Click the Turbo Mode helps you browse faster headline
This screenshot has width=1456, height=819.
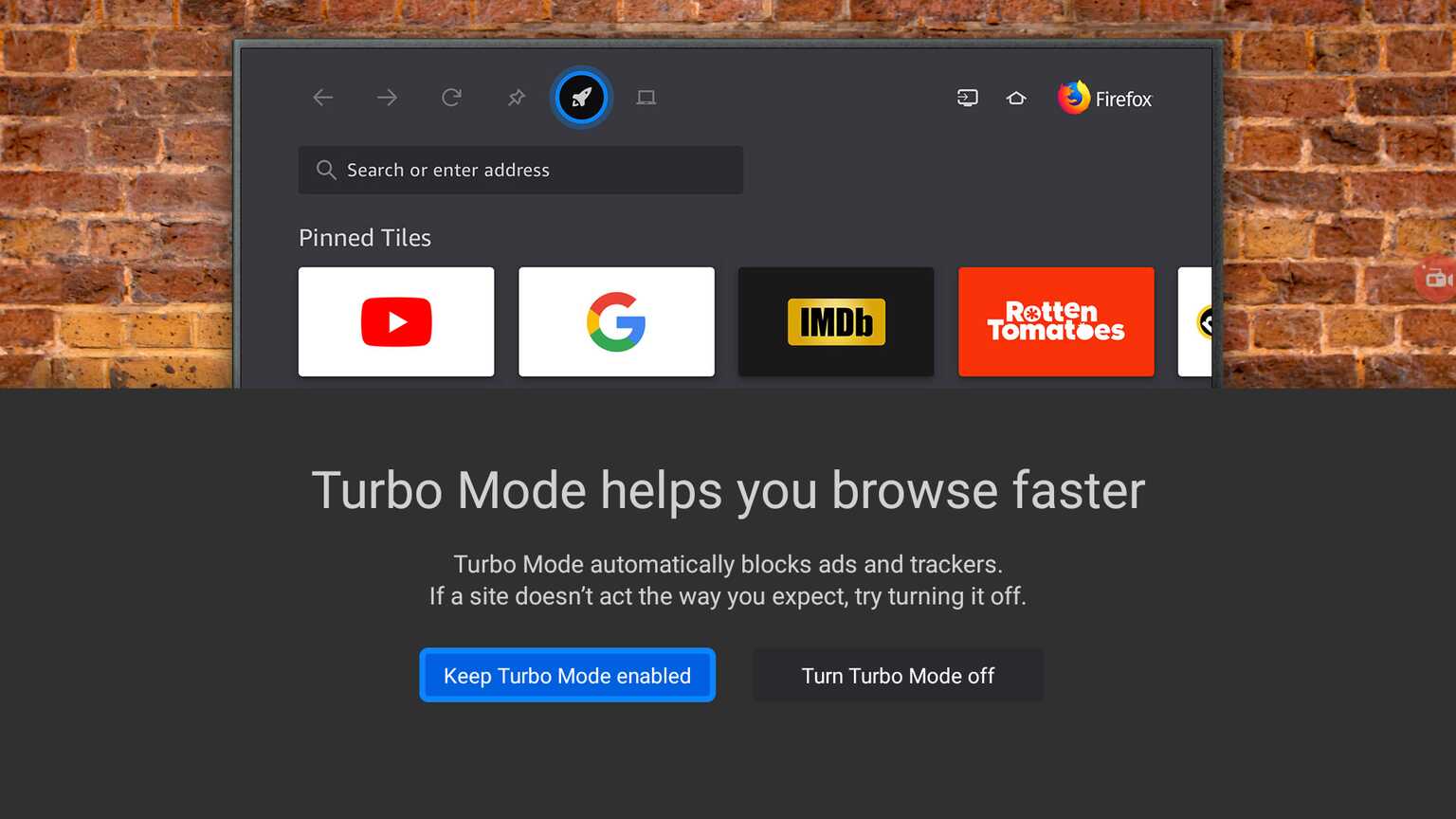(728, 491)
